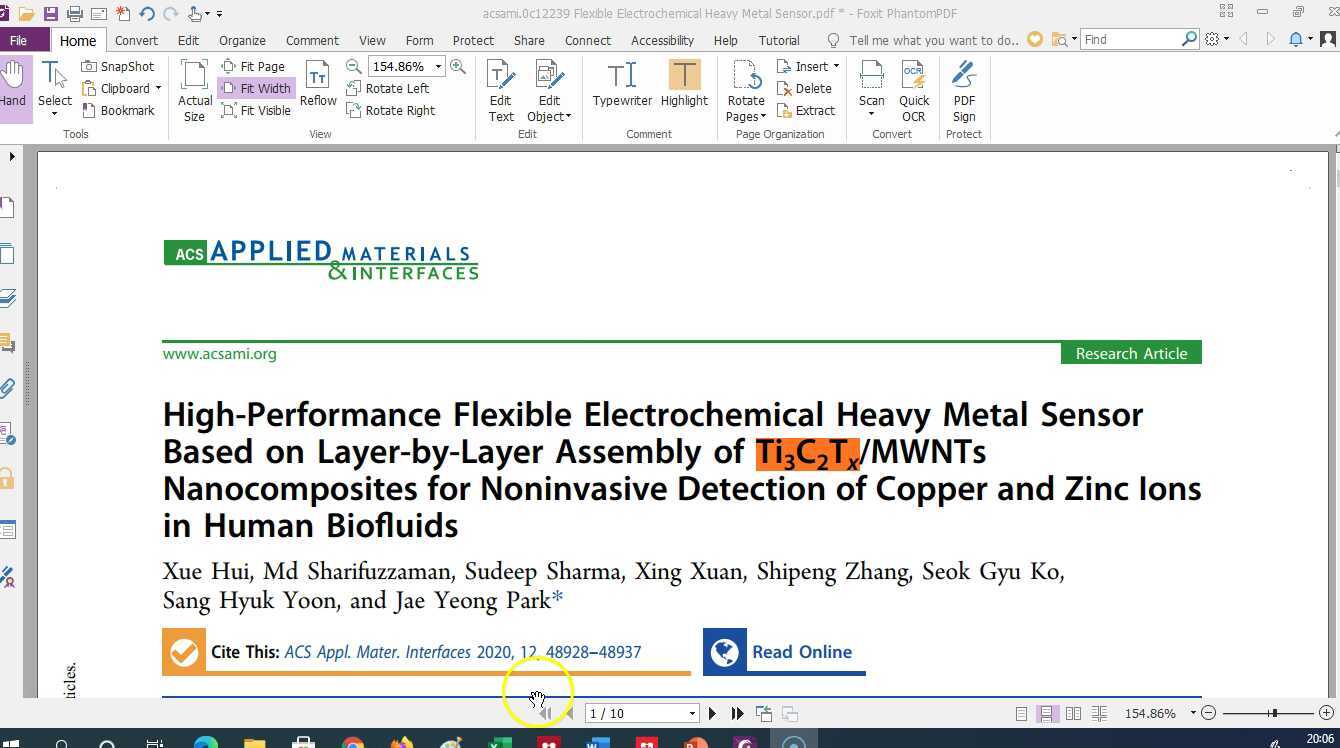Viewport: 1340px width, 748px height.
Task: Activate the Highlight tool
Action: 684,84
